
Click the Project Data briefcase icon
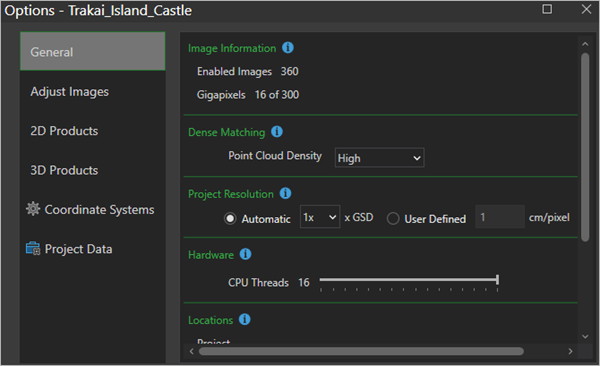33,248
